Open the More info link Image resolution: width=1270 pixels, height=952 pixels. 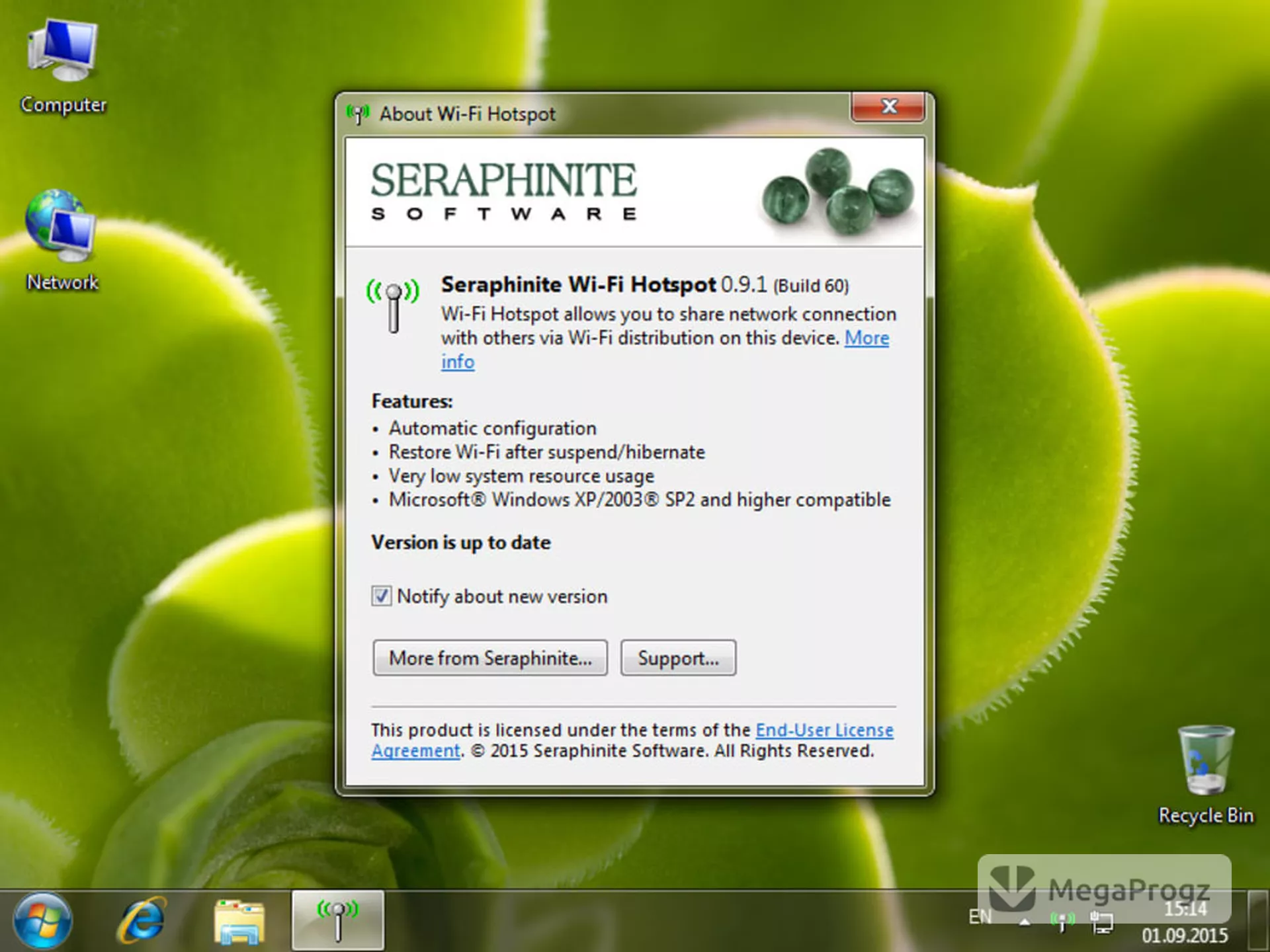pos(867,338)
